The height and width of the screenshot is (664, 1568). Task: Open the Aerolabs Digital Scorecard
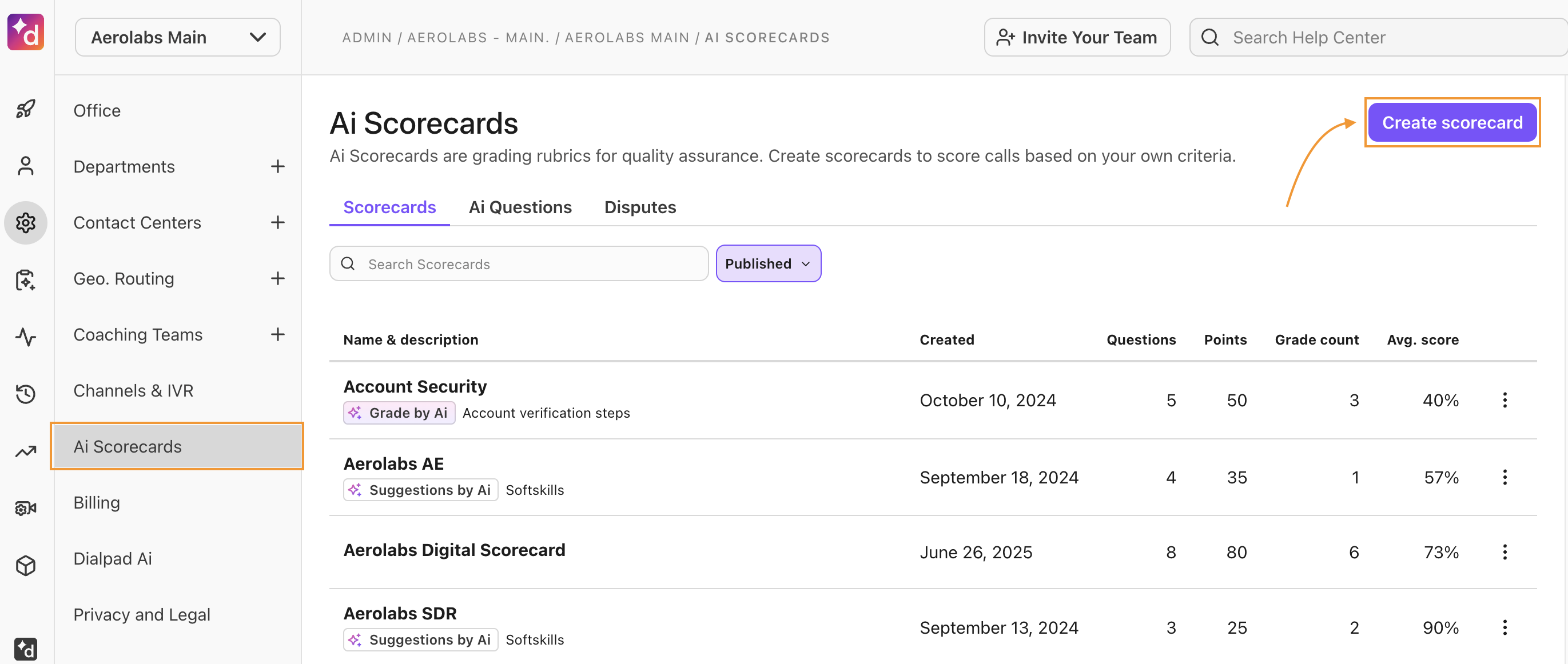coord(454,550)
